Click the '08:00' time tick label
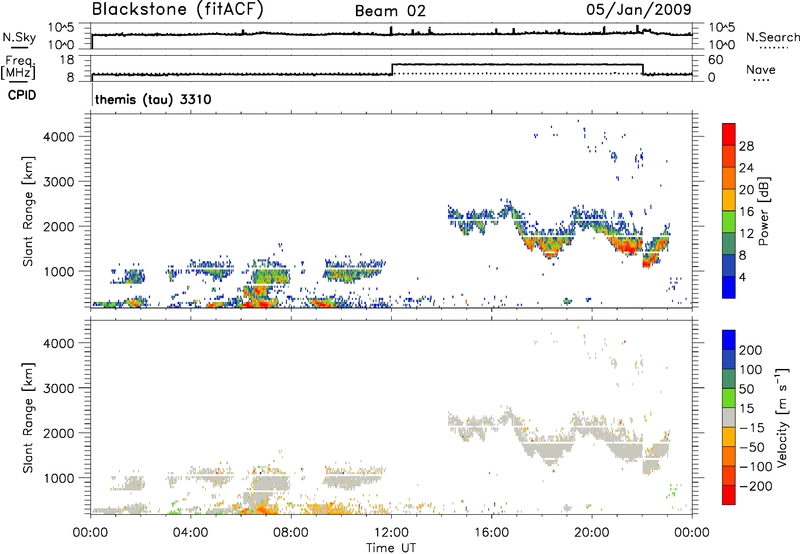 291,533
